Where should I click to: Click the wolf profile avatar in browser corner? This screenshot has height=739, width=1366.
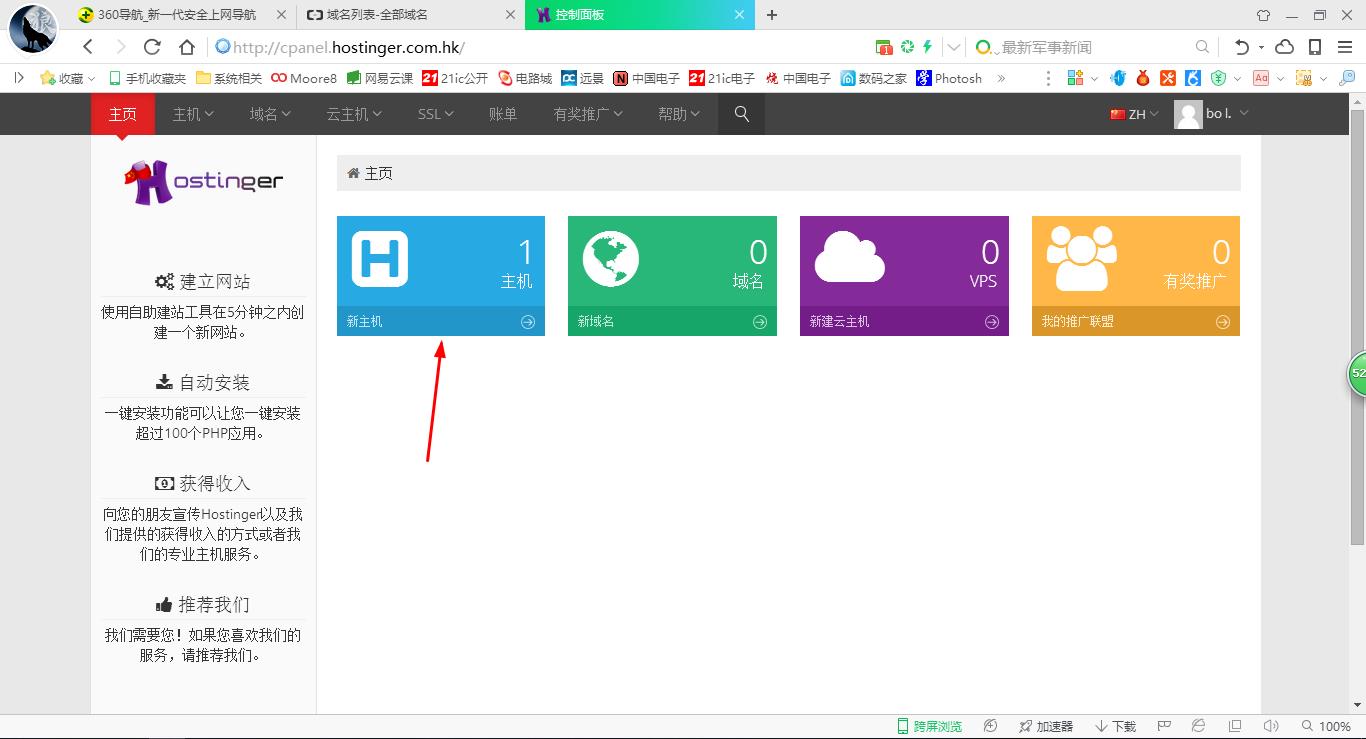[33, 28]
